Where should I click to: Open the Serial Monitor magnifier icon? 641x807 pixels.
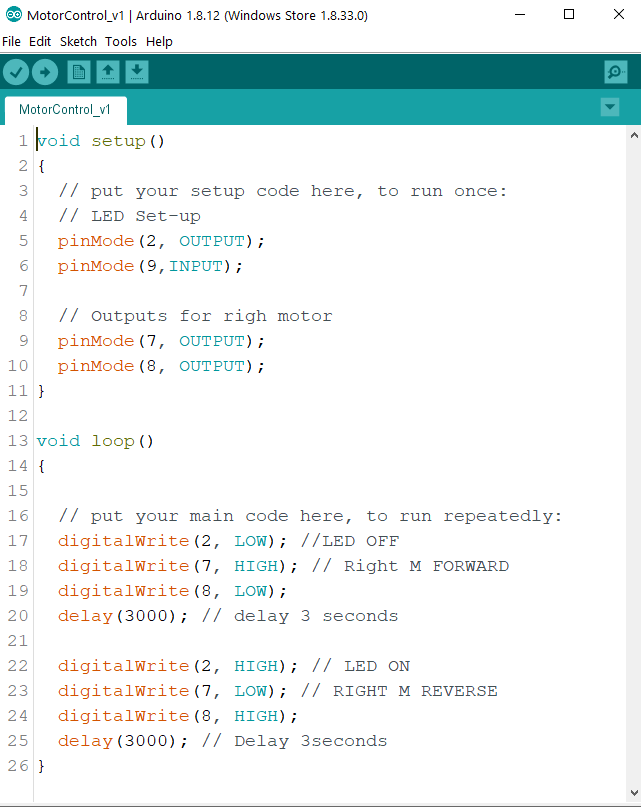[x=615, y=72]
